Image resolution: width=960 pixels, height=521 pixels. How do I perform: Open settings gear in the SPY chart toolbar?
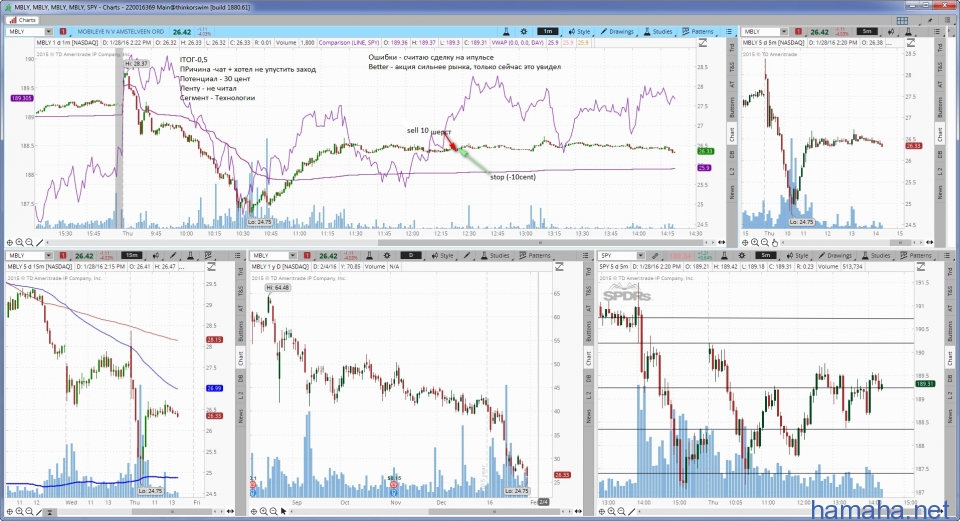click(742, 255)
